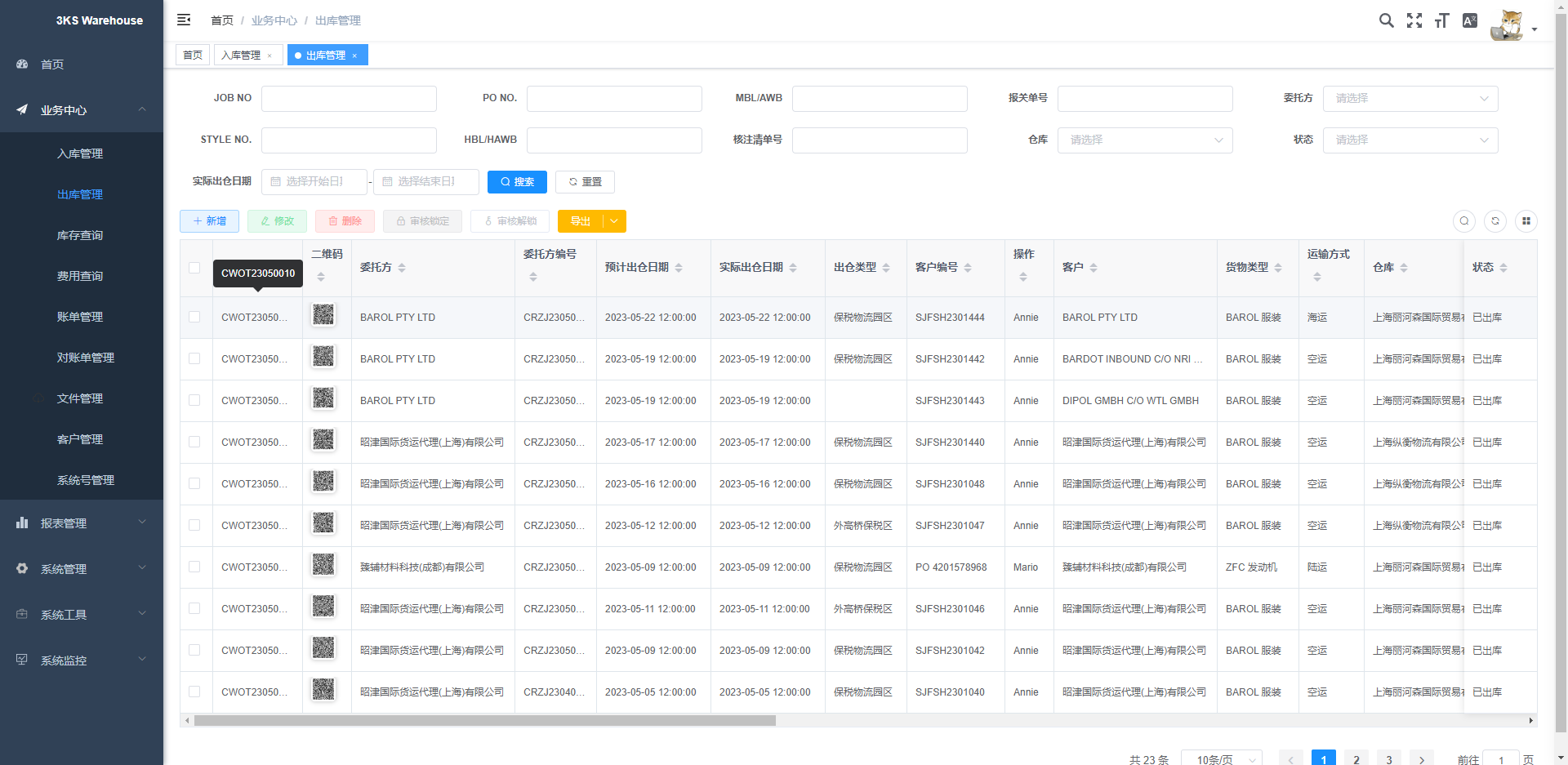Sort by 委托方 column arrows
1568x765 pixels.
[x=402, y=268]
